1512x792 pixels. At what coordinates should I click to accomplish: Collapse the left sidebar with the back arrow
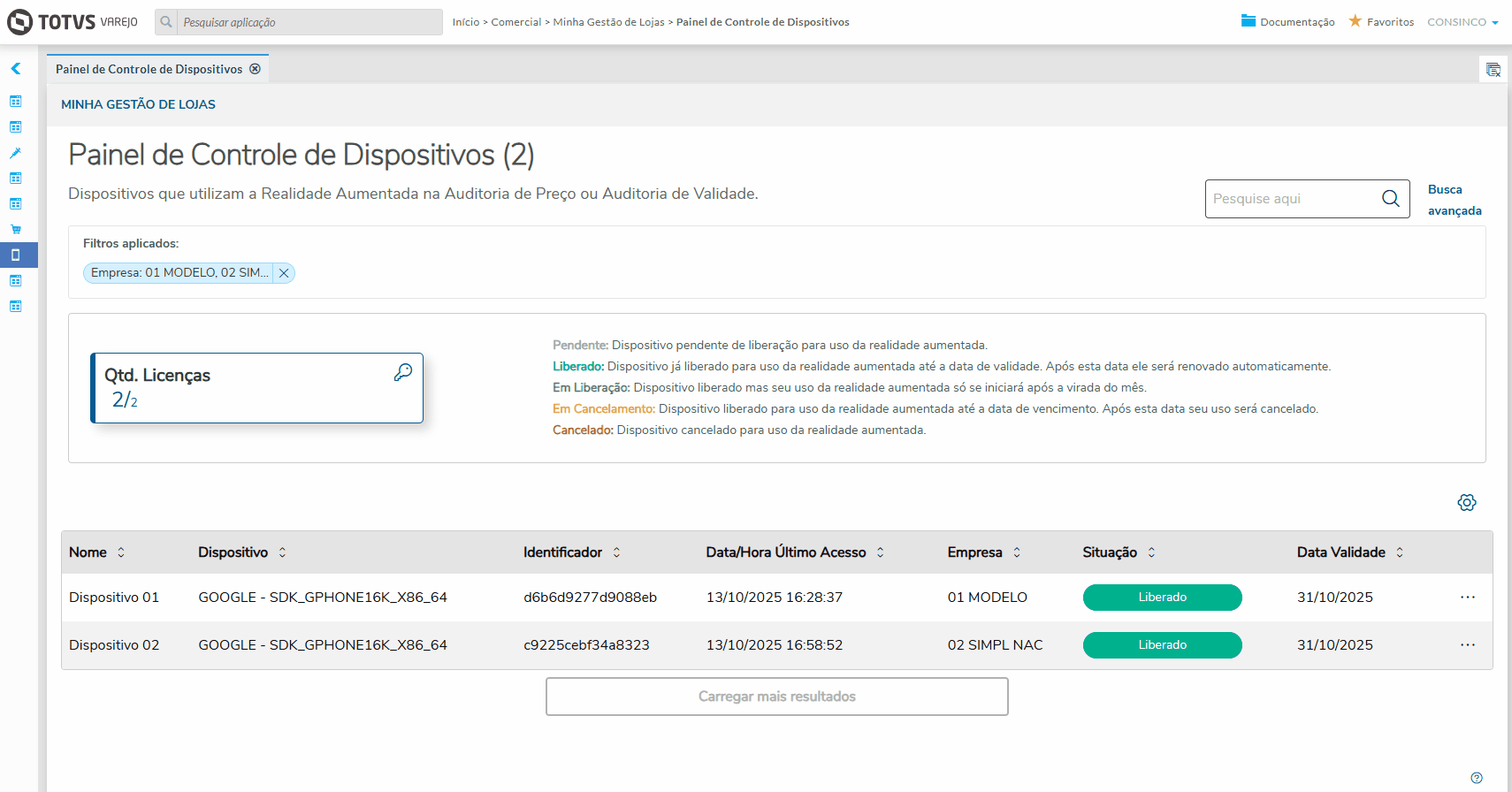(x=16, y=68)
